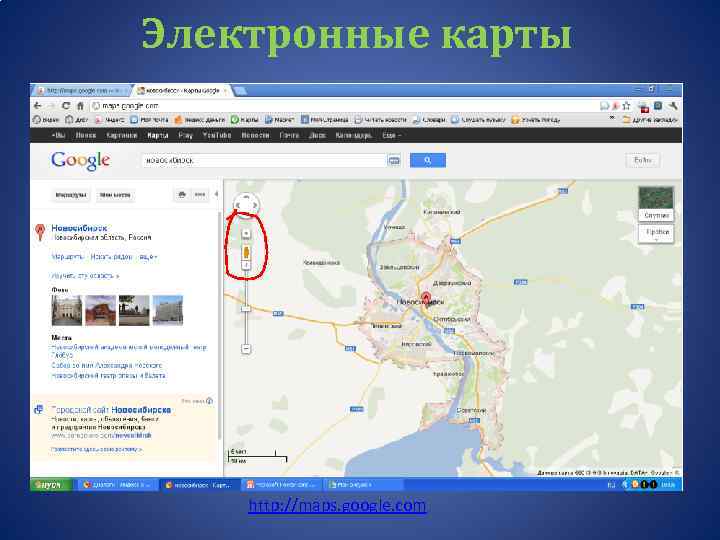Screen dimensions: 720x540
Task: Click the http://maps.google.com slide hyperlink
Action: point(337,506)
